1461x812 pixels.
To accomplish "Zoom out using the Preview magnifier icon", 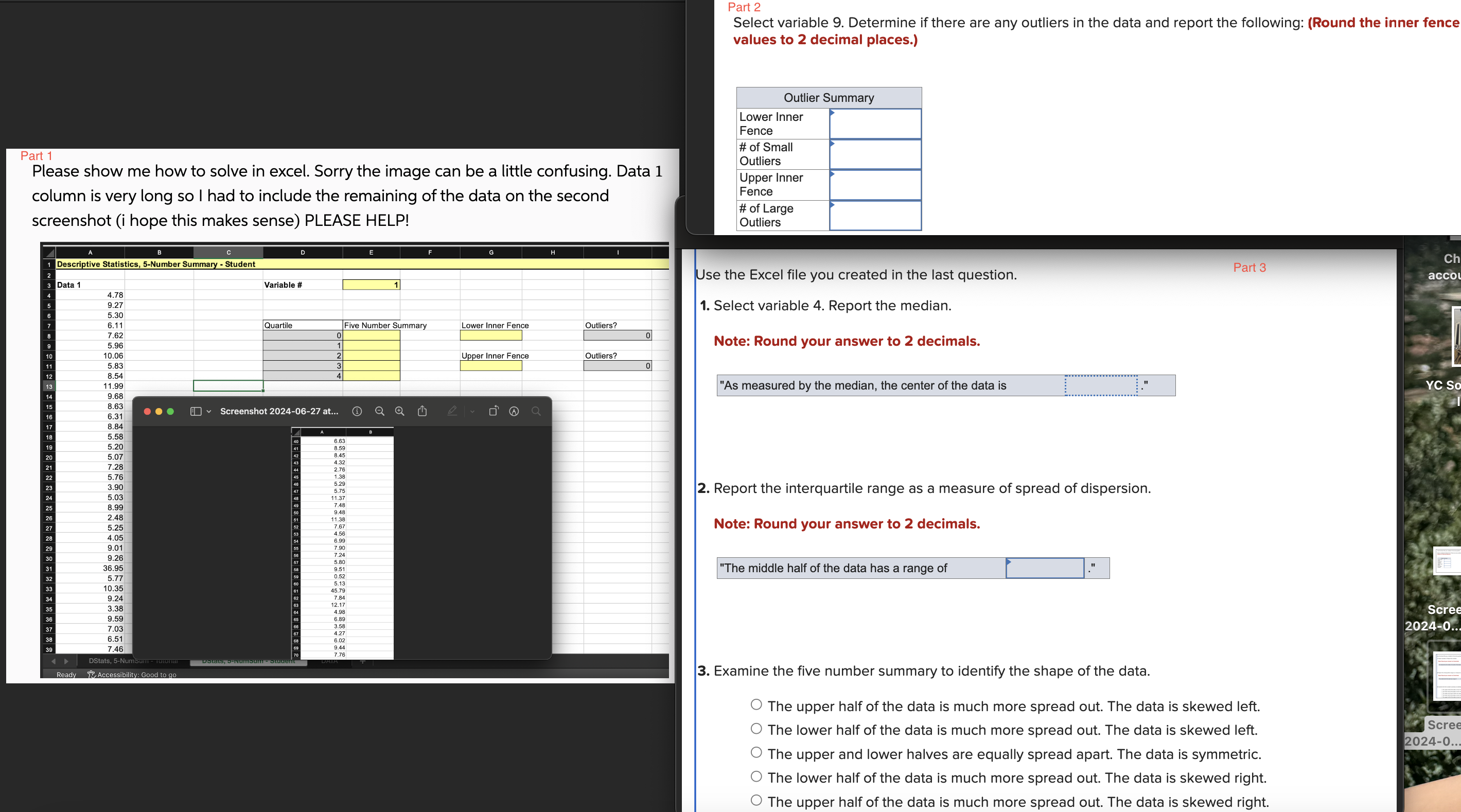I will (379, 411).
